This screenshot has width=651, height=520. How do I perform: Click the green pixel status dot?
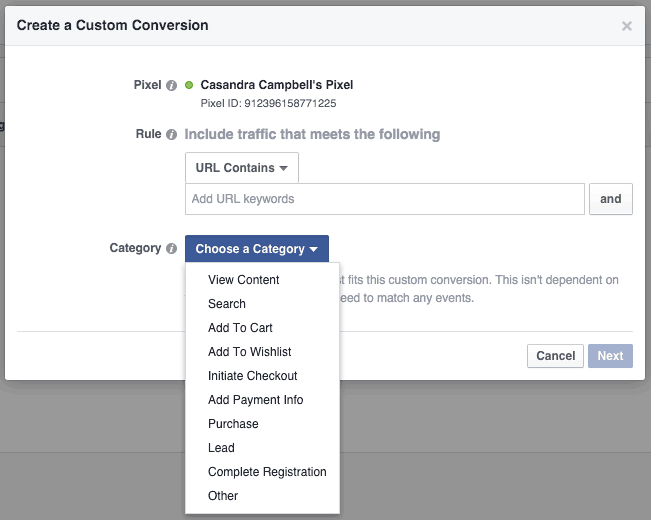[189, 86]
